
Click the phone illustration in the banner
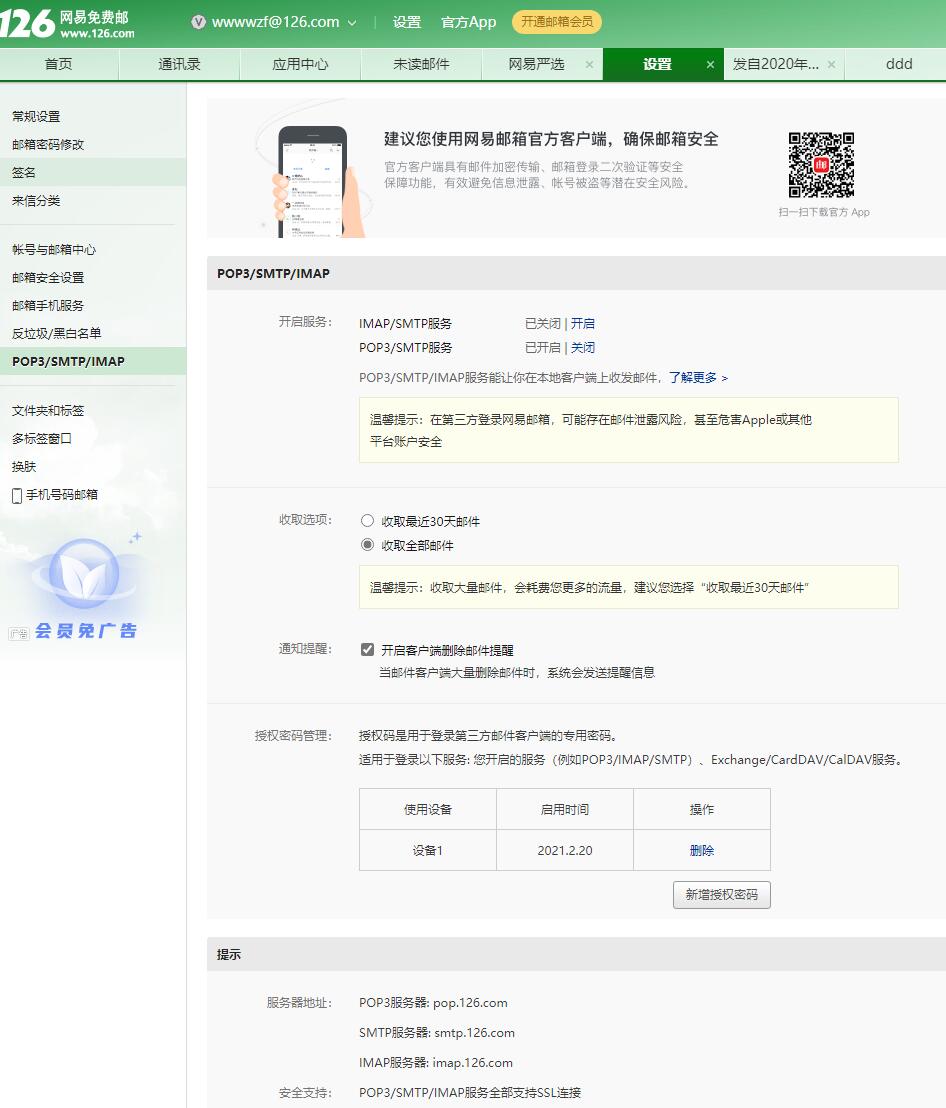pyautogui.click(x=314, y=181)
